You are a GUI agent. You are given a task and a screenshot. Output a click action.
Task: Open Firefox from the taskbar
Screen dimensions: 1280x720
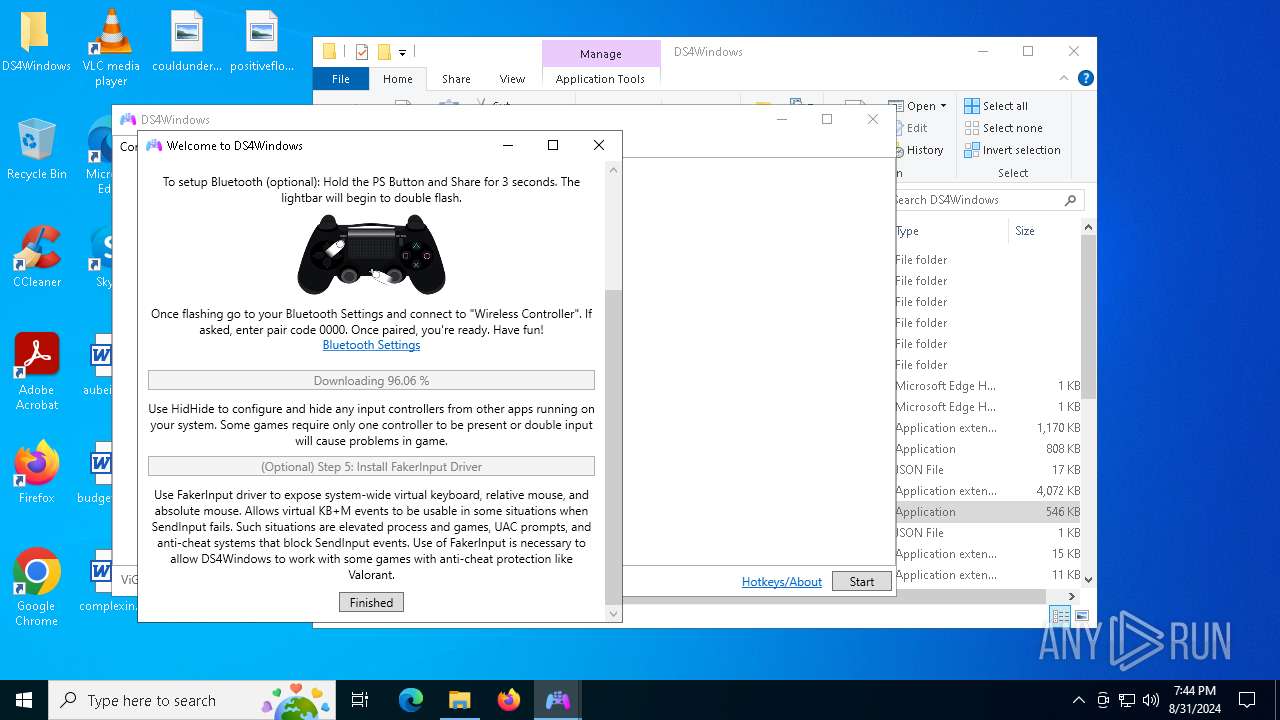click(508, 700)
